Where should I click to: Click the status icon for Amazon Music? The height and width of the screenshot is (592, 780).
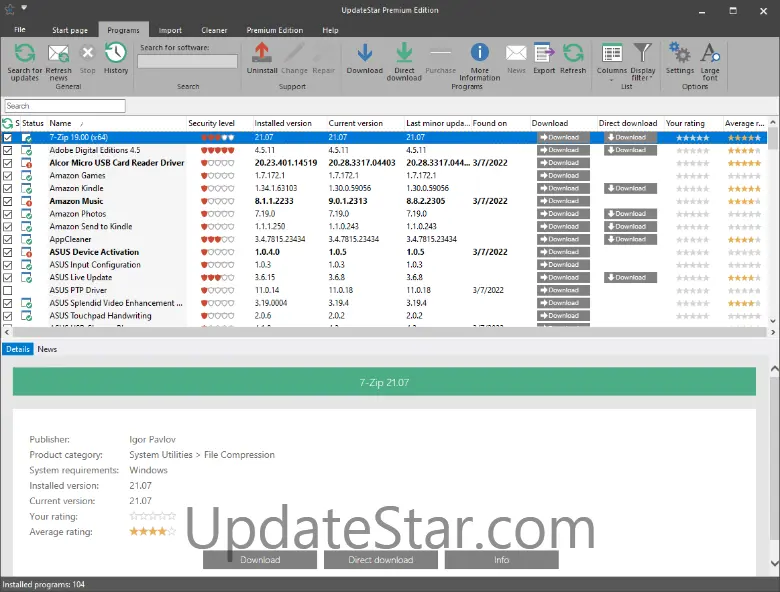(x=27, y=201)
